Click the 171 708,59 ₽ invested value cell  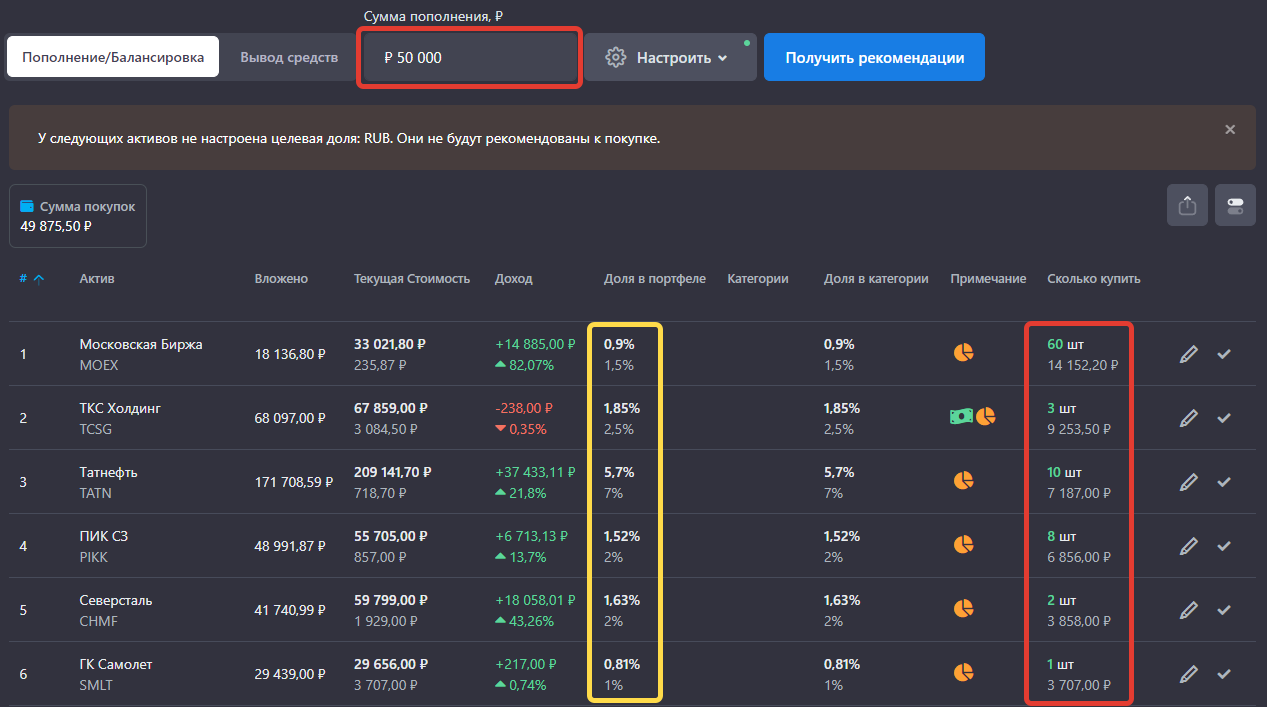pos(294,482)
